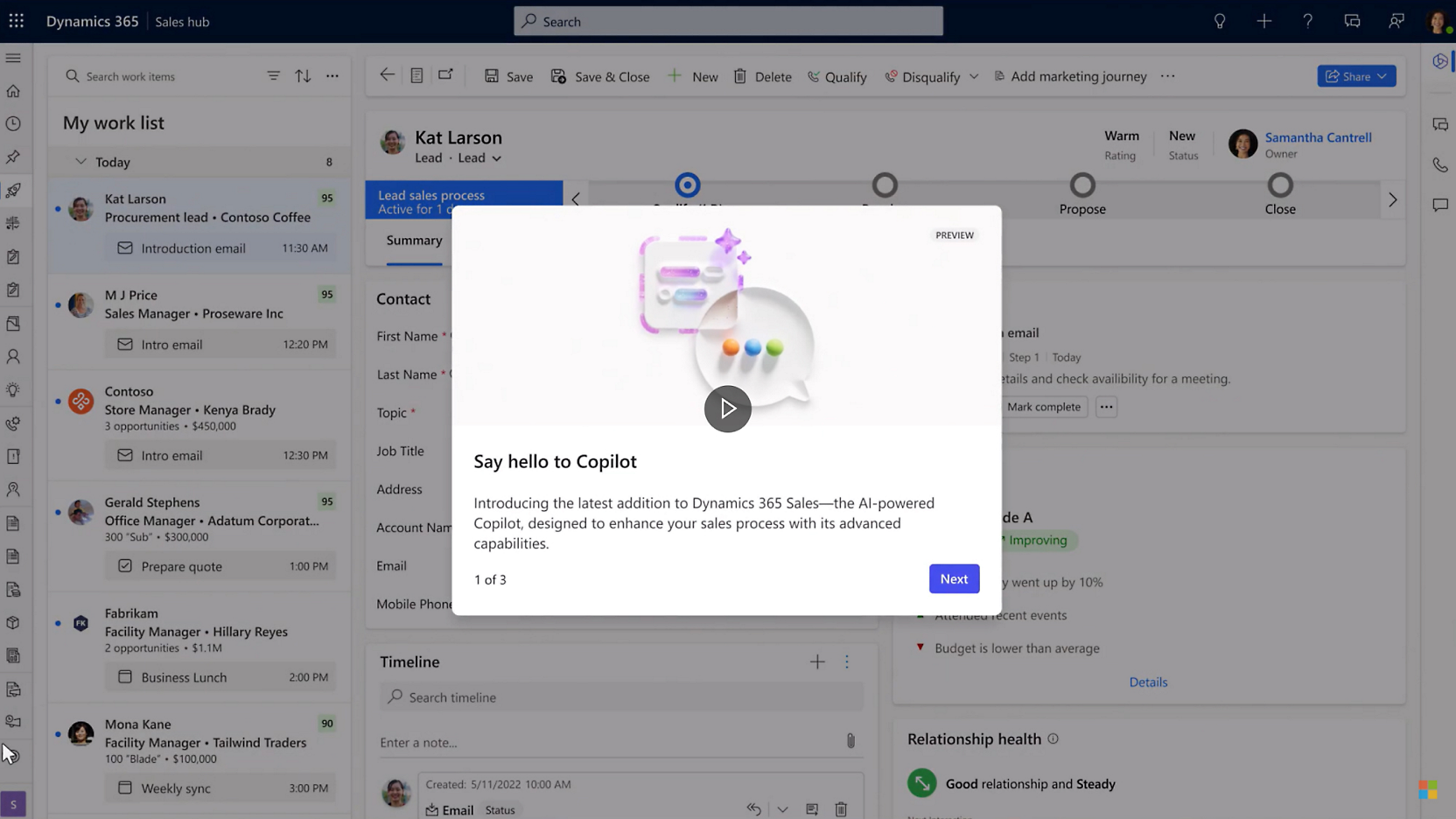This screenshot has height=819, width=1456.
Task: Click the lightbulb assistant icon in header
Action: pos(1220,21)
